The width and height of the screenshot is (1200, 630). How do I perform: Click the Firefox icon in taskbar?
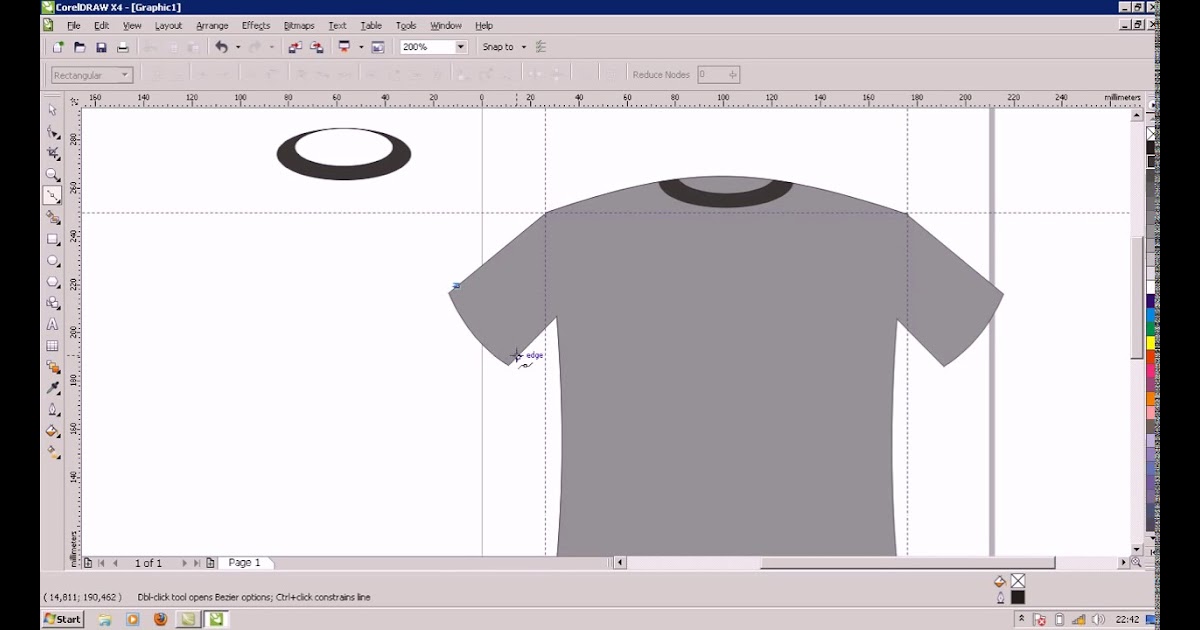(161, 619)
